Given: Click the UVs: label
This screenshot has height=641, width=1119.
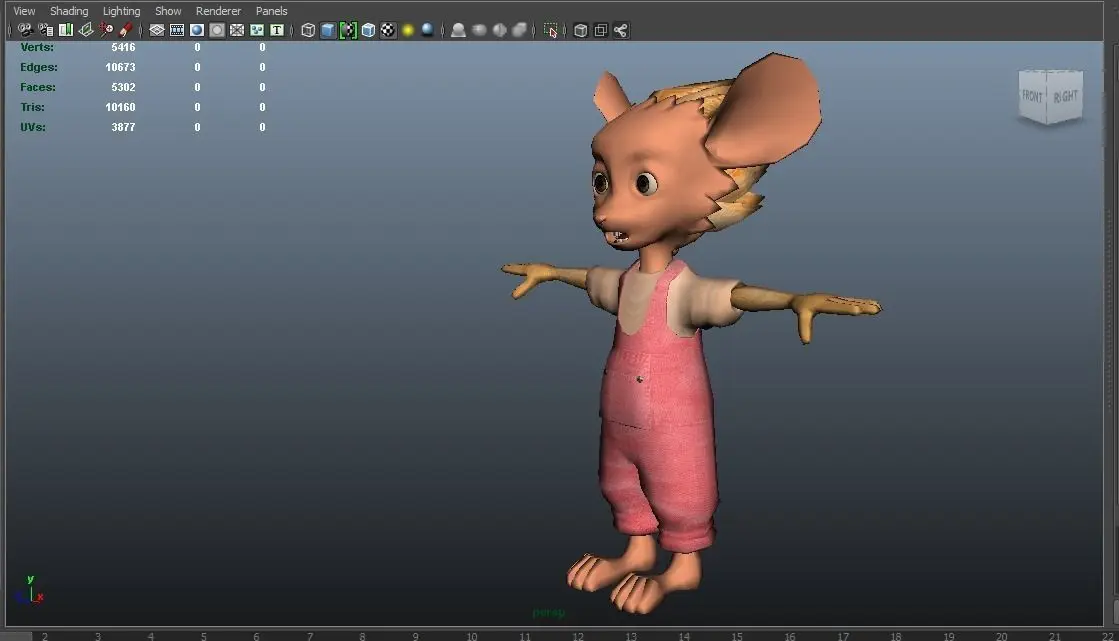Looking at the screenshot, I should click(33, 127).
